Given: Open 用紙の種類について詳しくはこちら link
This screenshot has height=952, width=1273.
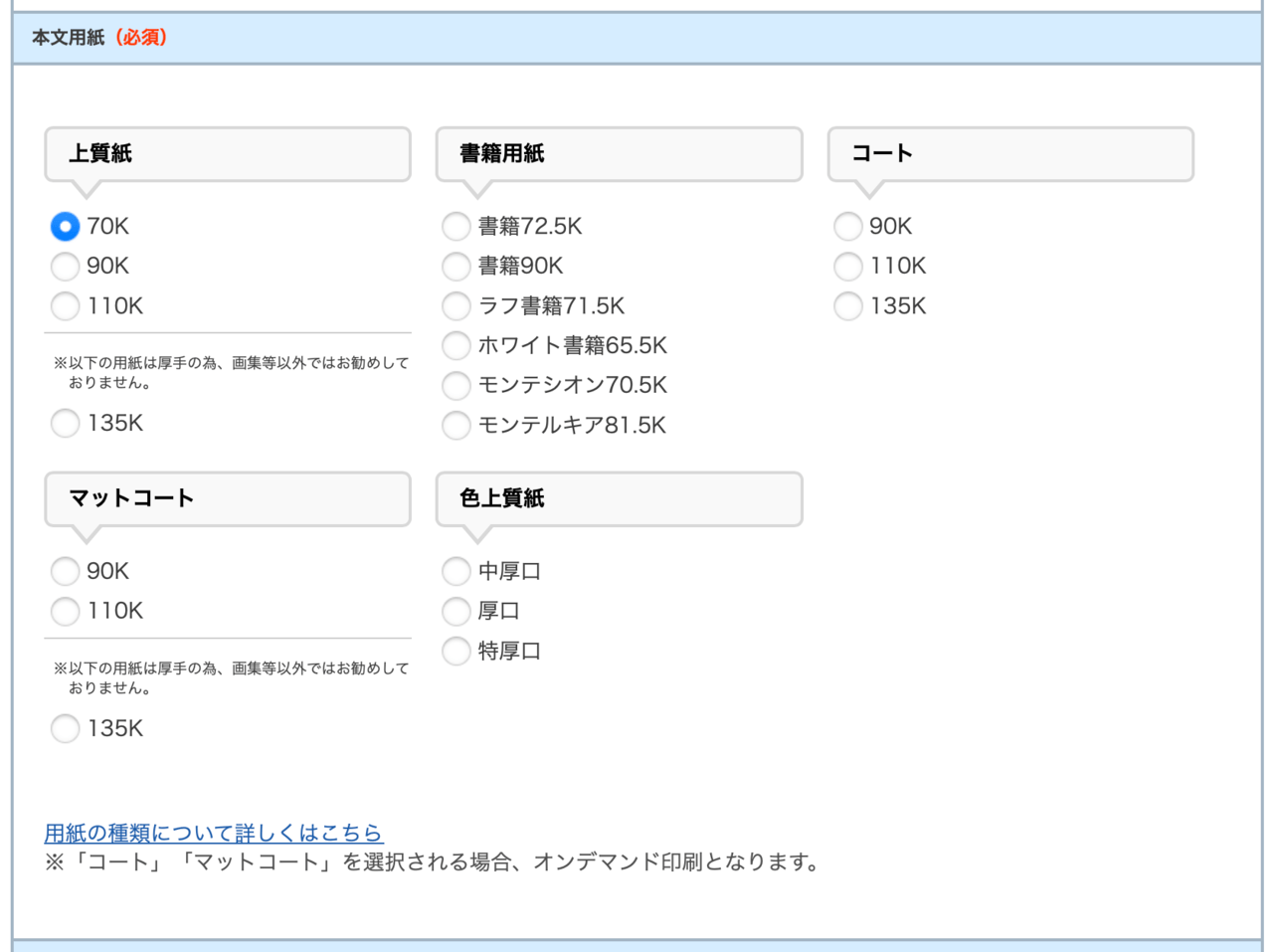Looking at the screenshot, I should point(215,833).
